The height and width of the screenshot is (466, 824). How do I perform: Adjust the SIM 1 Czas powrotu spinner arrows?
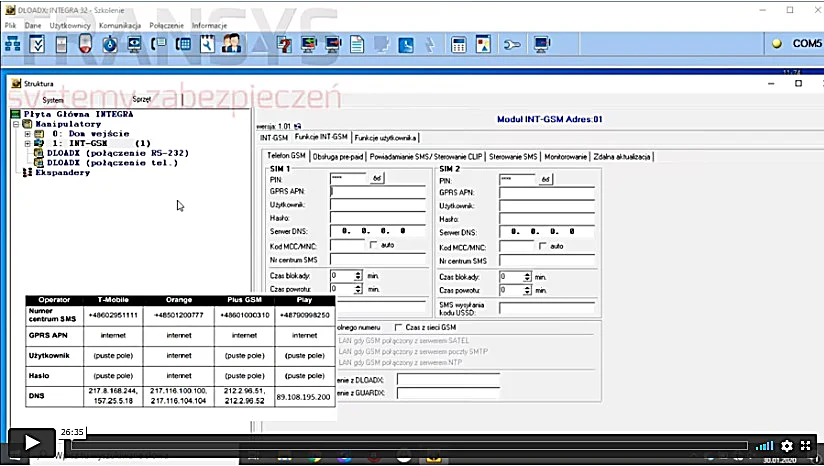[358, 289]
